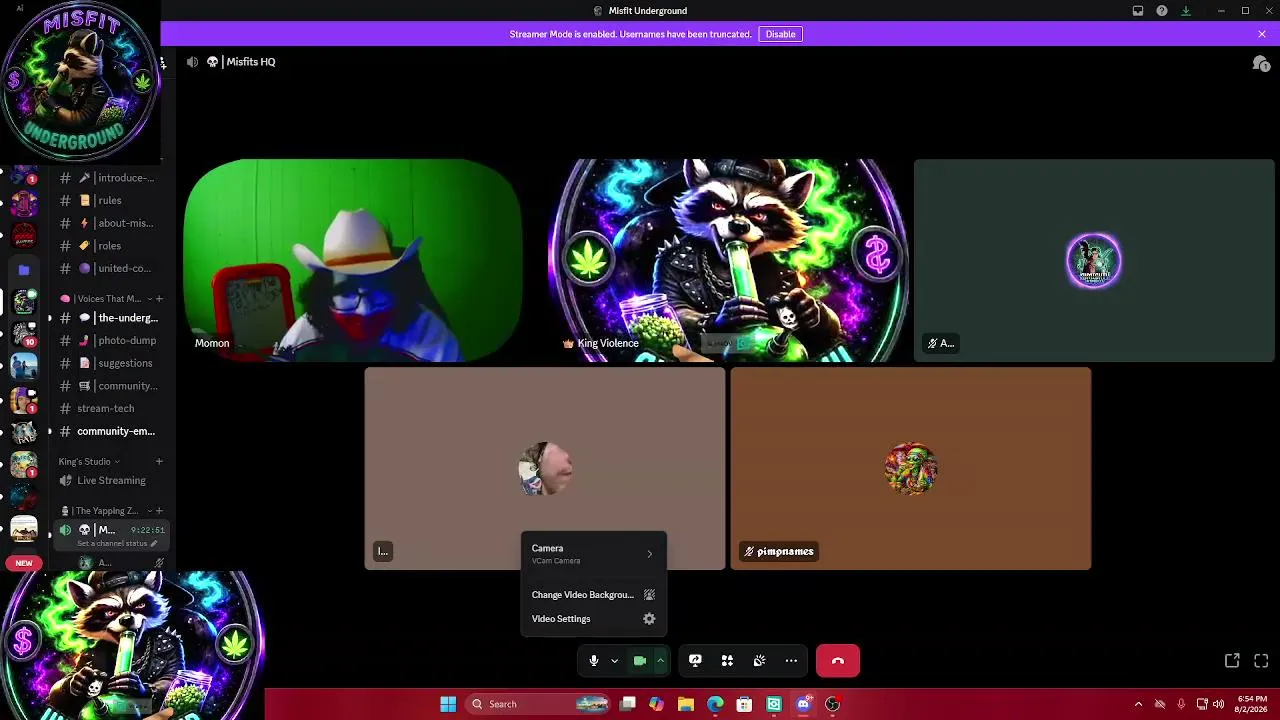Show hidden system tray icons
Image resolution: width=1280 pixels, height=720 pixels.
(1138, 704)
